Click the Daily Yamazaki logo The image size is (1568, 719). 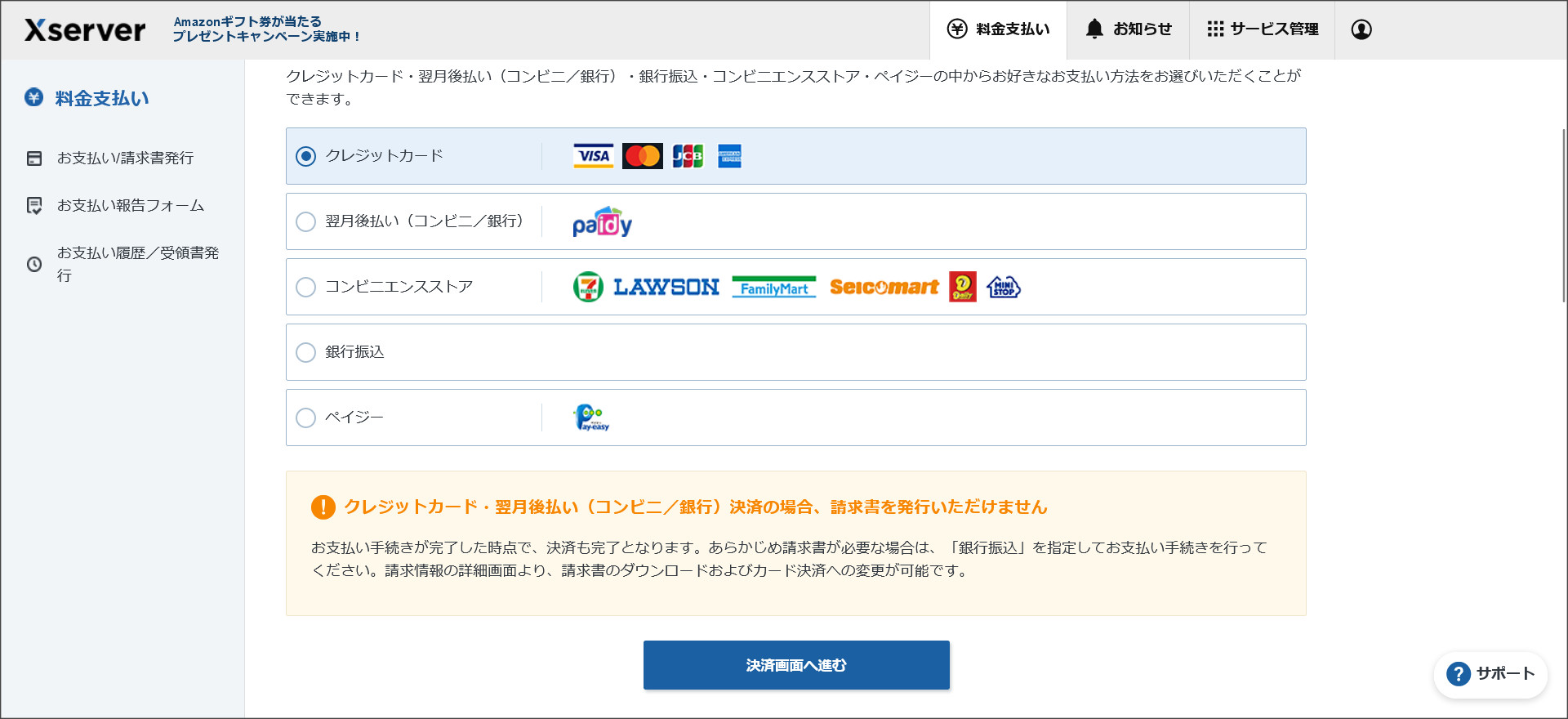963,287
